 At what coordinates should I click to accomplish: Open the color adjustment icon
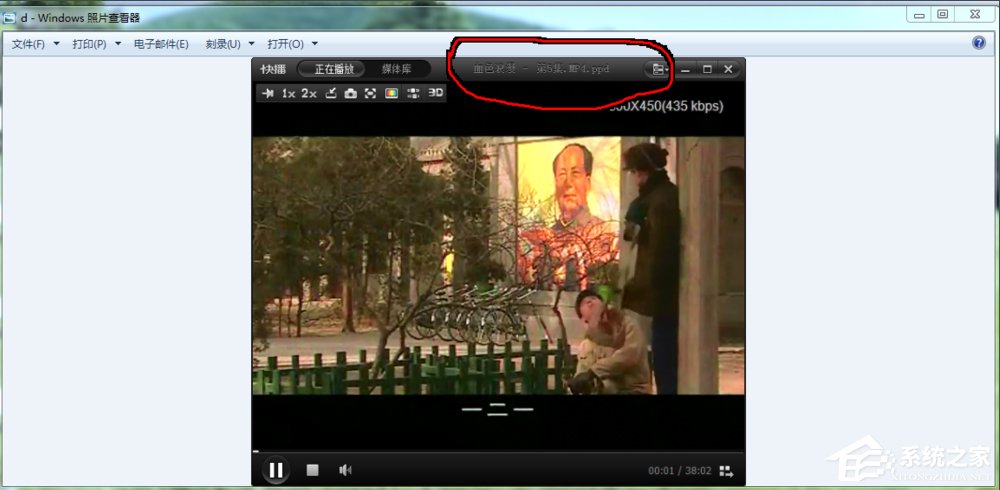click(x=392, y=93)
